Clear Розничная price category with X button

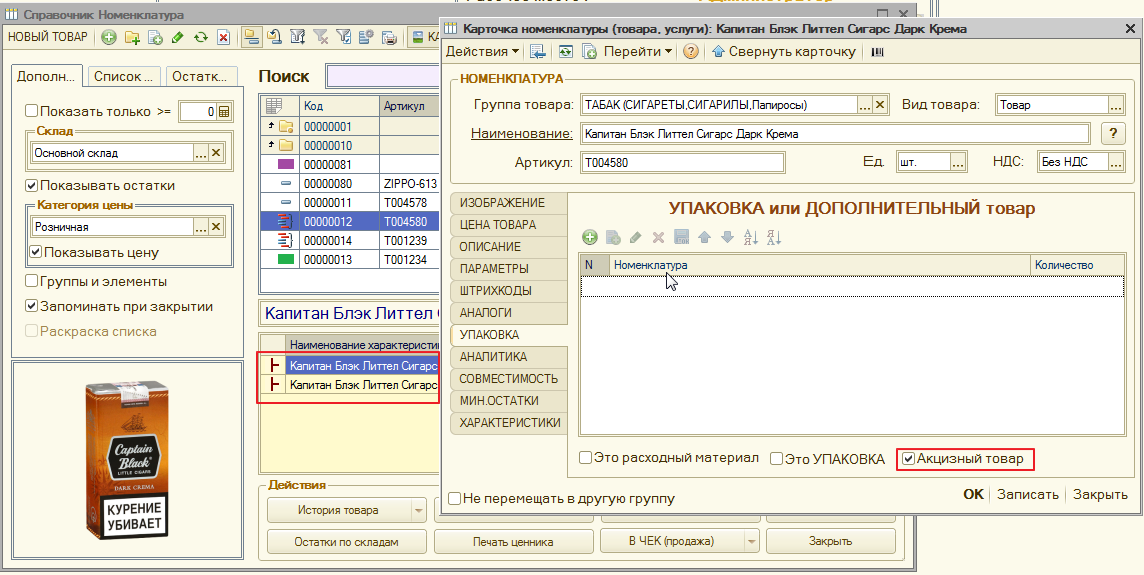point(216,227)
